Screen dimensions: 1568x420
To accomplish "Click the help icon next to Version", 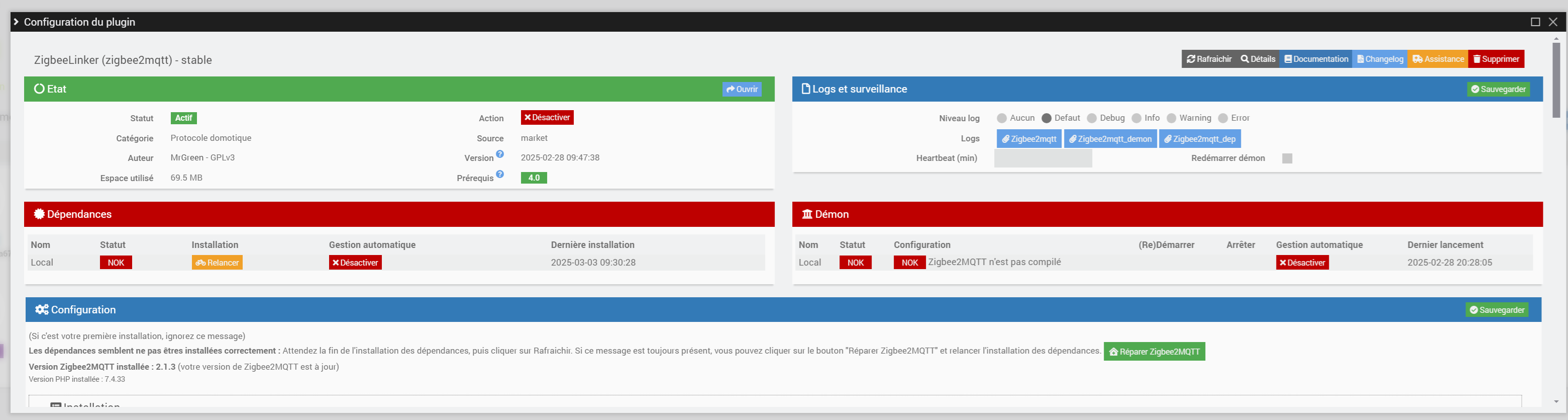I will [x=500, y=154].
